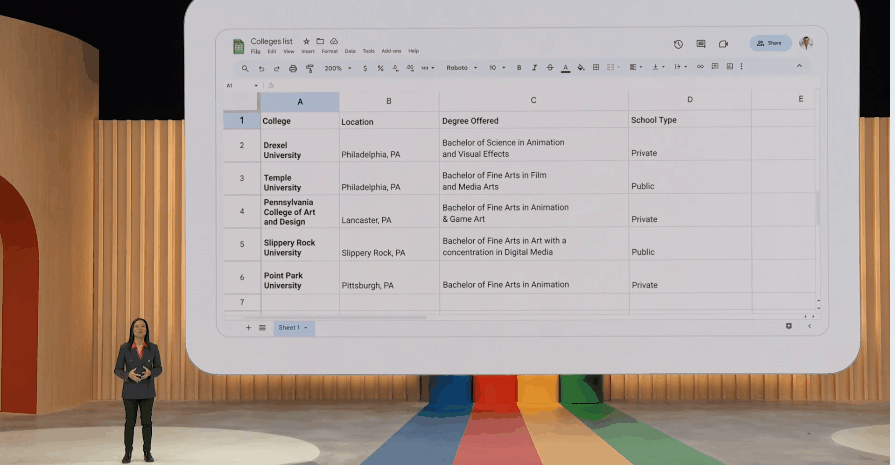Click the horizontal scrollbar below the grid

(335, 317)
